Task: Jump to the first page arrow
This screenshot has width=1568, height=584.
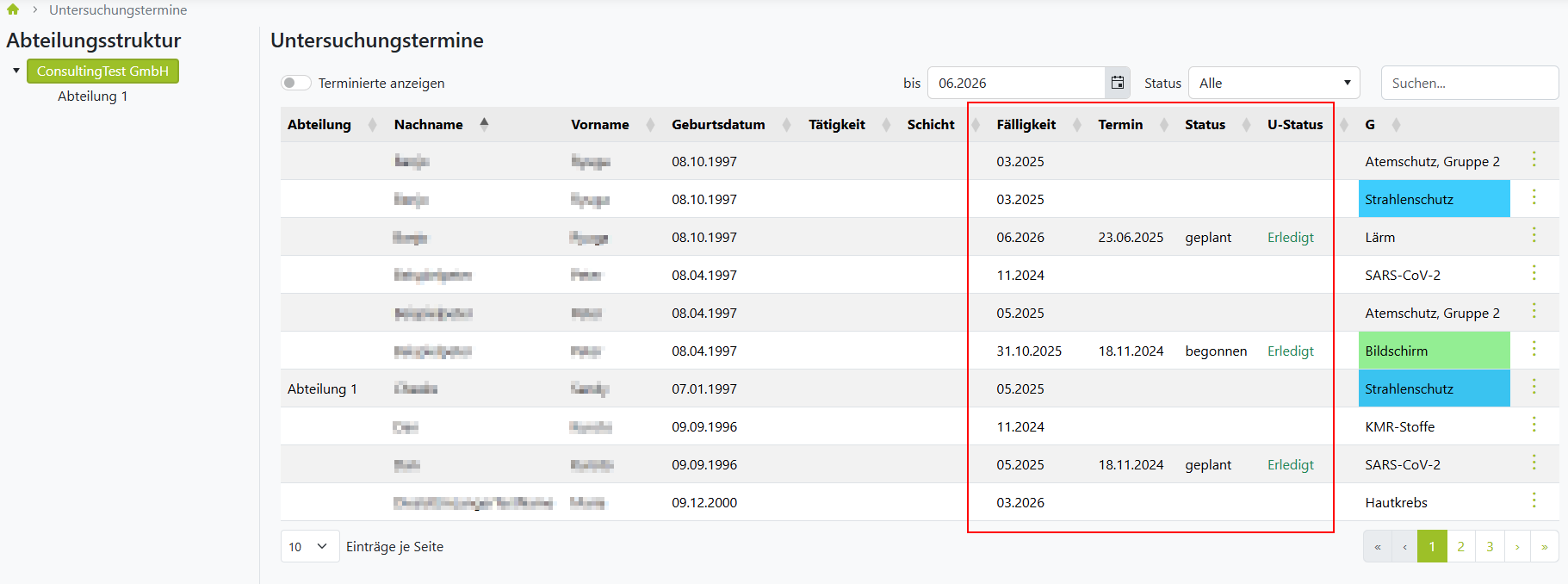Action: [x=1378, y=546]
